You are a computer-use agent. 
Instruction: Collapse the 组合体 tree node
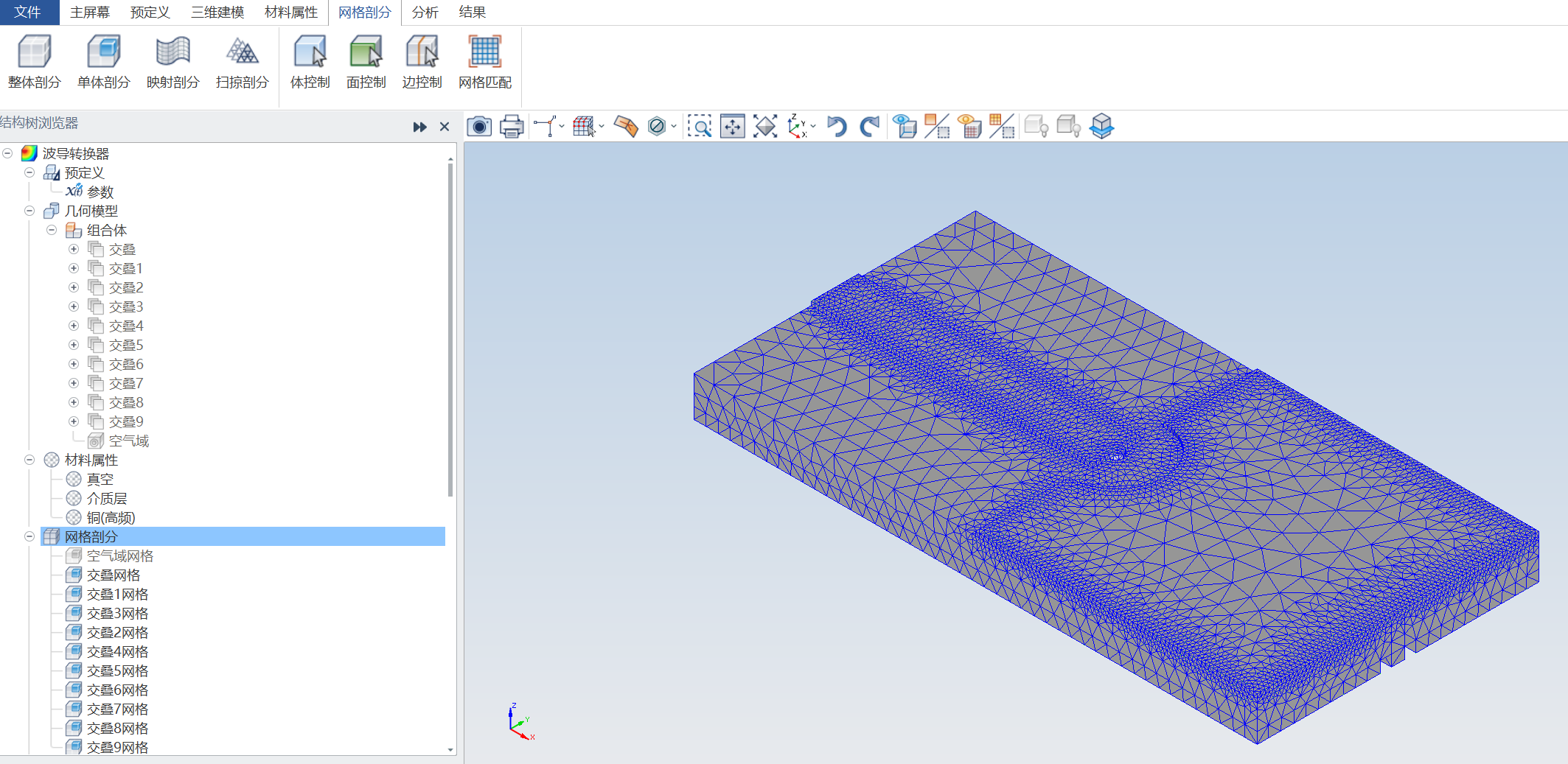pos(52,230)
